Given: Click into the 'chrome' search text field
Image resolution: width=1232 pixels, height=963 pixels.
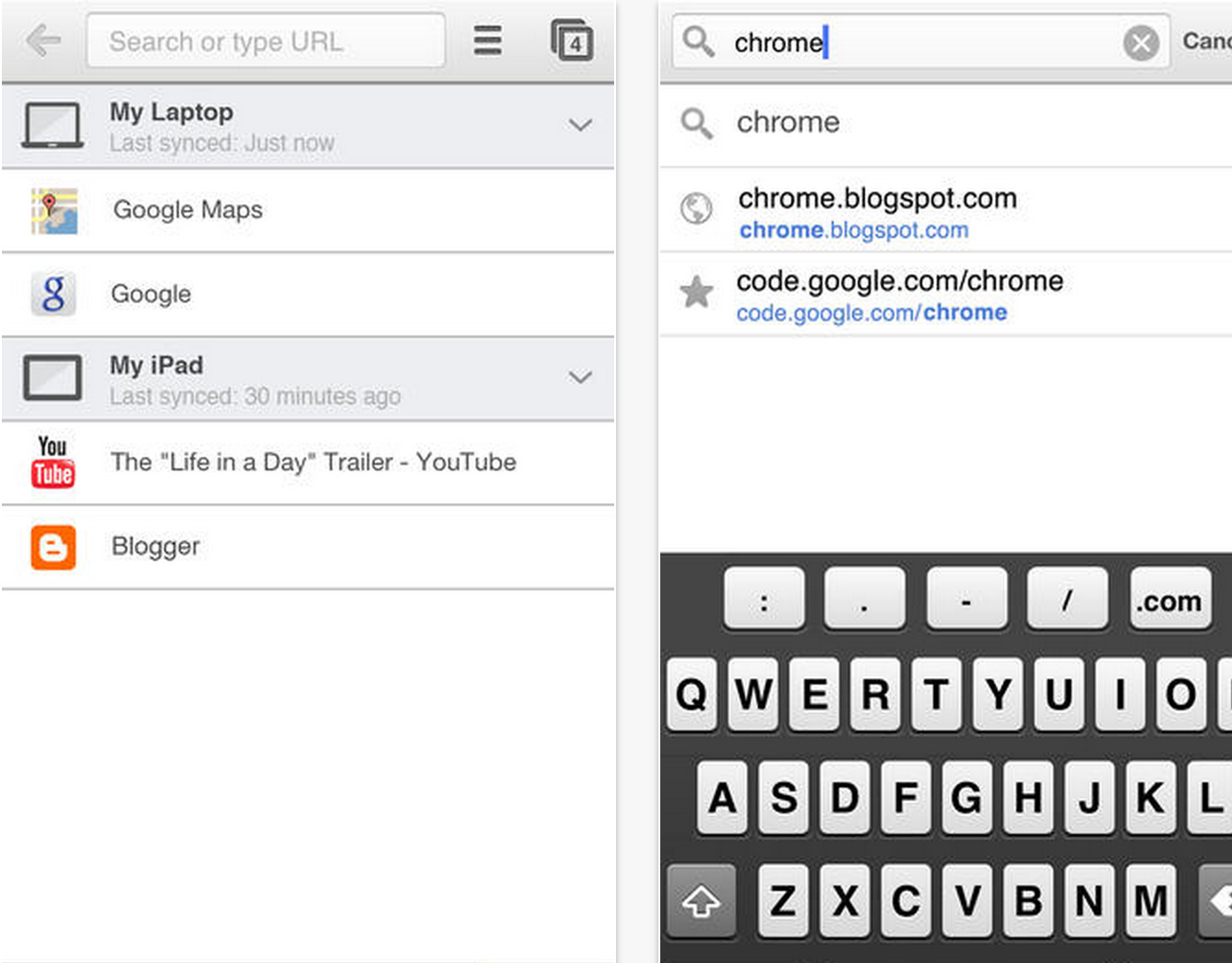Looking at the screenshot, I should click(x=922, y=42).
